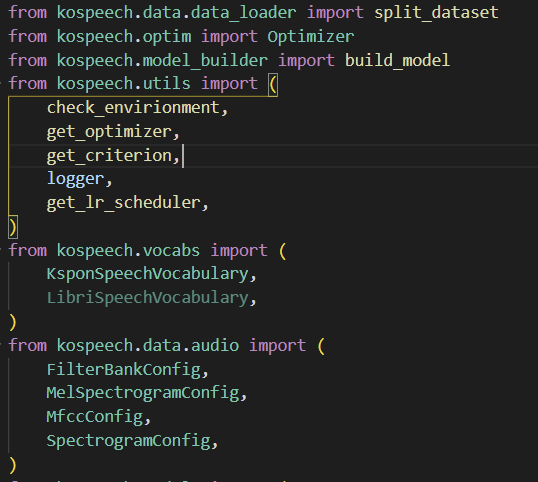Screen dimensions: 538x482
Task: Place cursor on kospeech.optim module
Action: (124, 37)
